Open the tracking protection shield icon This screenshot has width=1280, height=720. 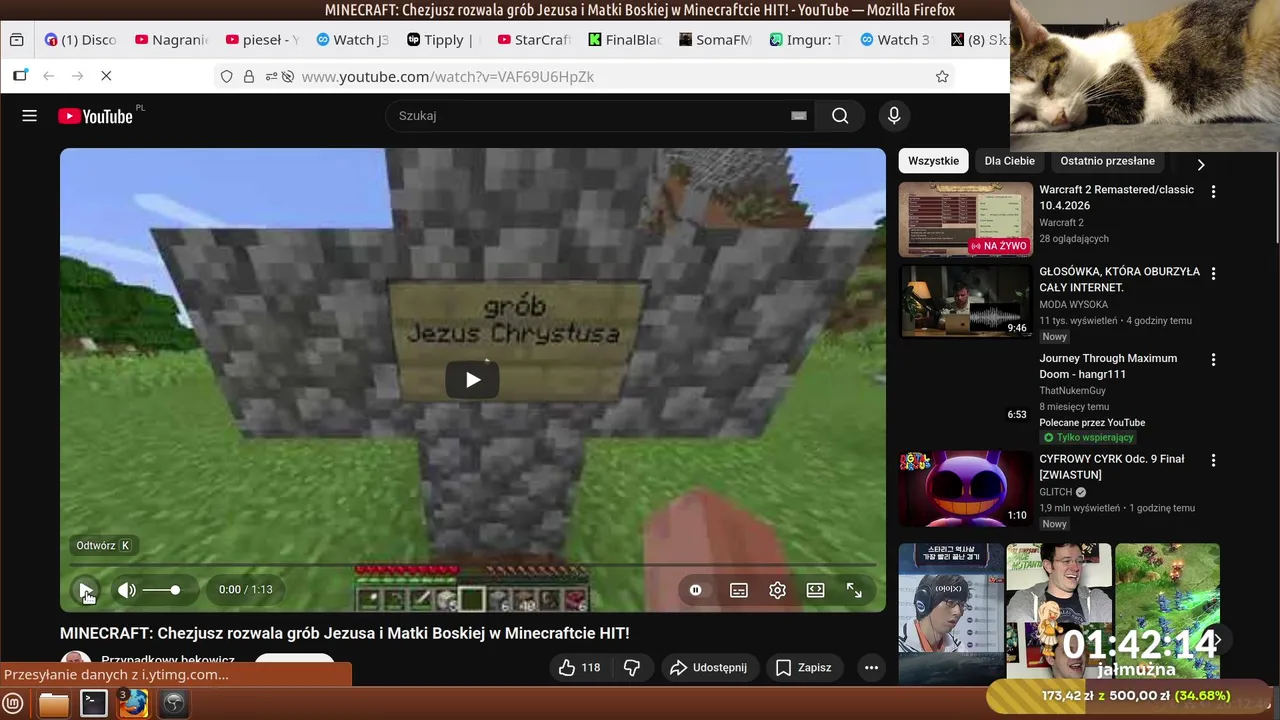[x=227, y=77]
